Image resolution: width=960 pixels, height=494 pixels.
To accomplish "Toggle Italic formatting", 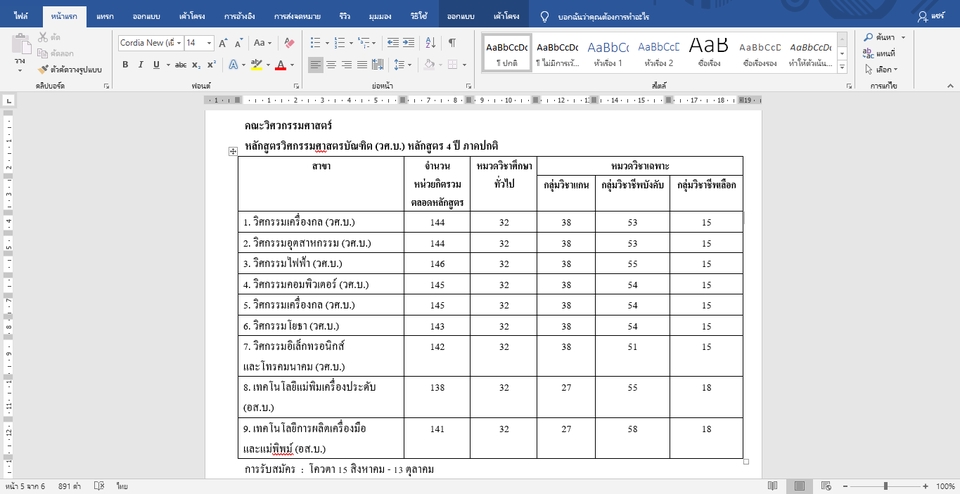I will point(140,64).
